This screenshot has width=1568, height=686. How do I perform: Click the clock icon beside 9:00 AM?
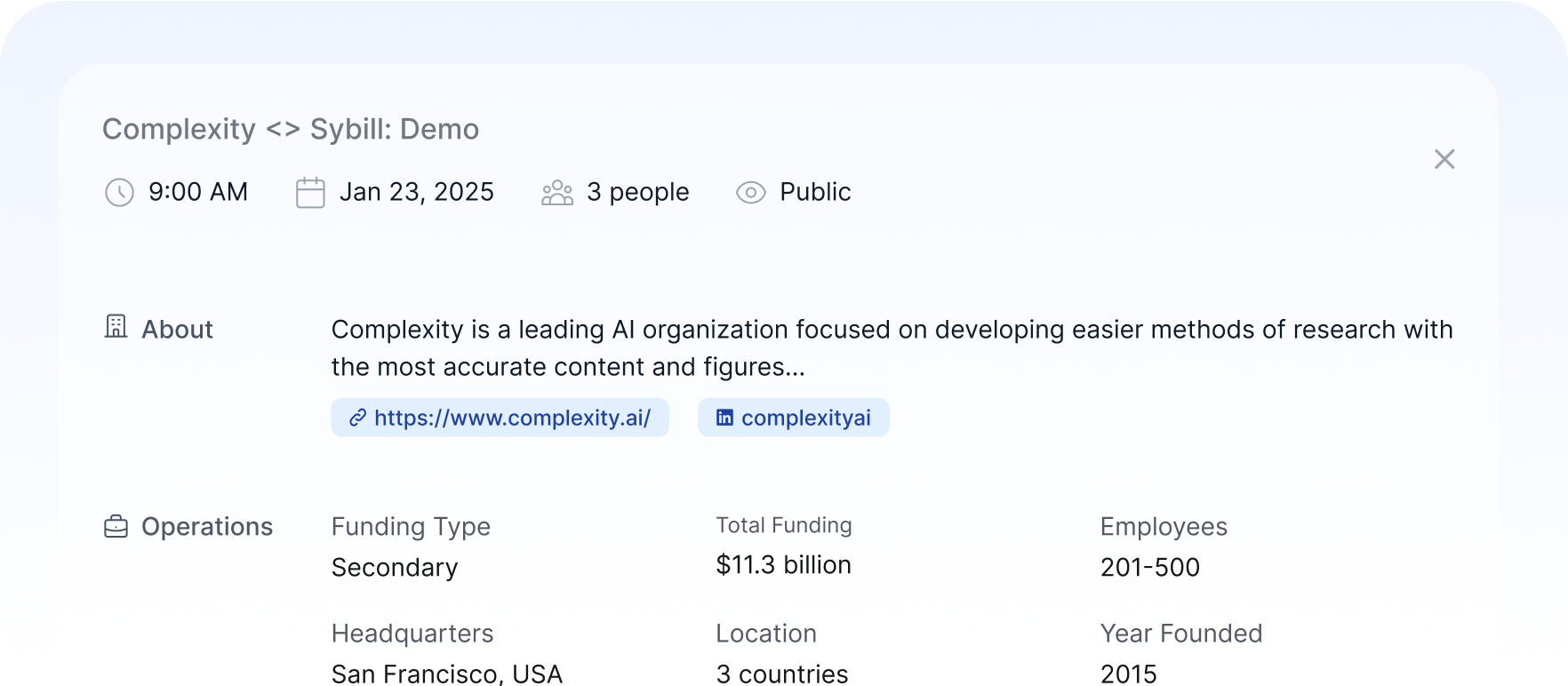click(x=119, y=193)
